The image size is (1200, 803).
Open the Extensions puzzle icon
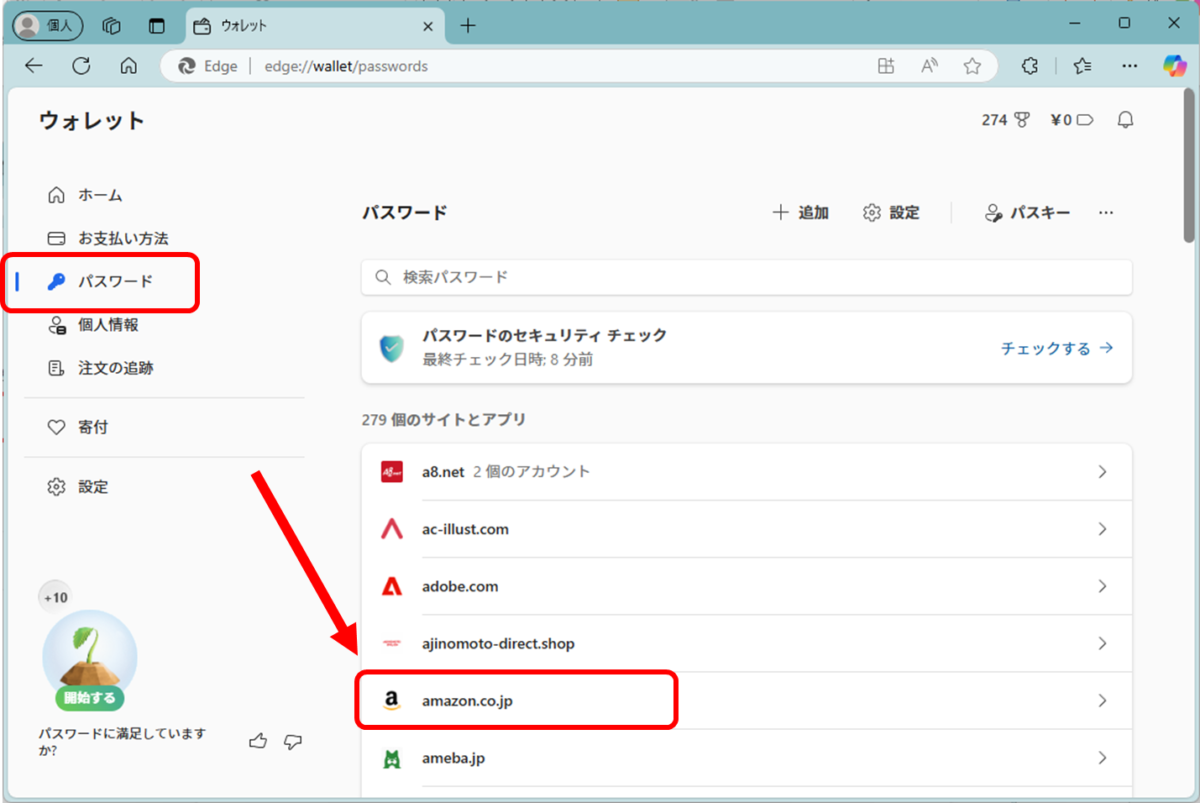(1030, 66)
